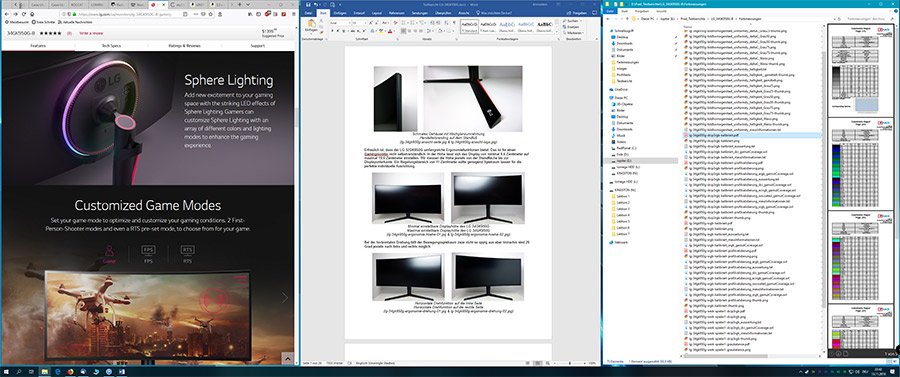This screenshot has height=377, width=900.
Task: Open the Firefox downloads icon
Action: click(x=220, y=14)
